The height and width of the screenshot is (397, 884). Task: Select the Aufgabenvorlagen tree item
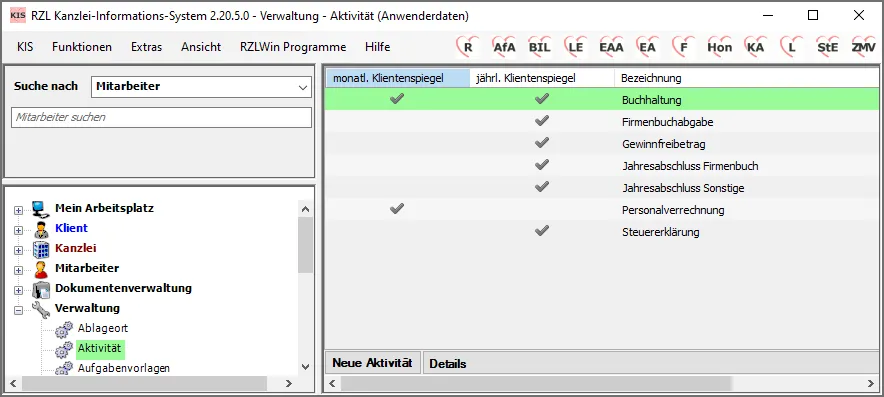pos(123,368)
